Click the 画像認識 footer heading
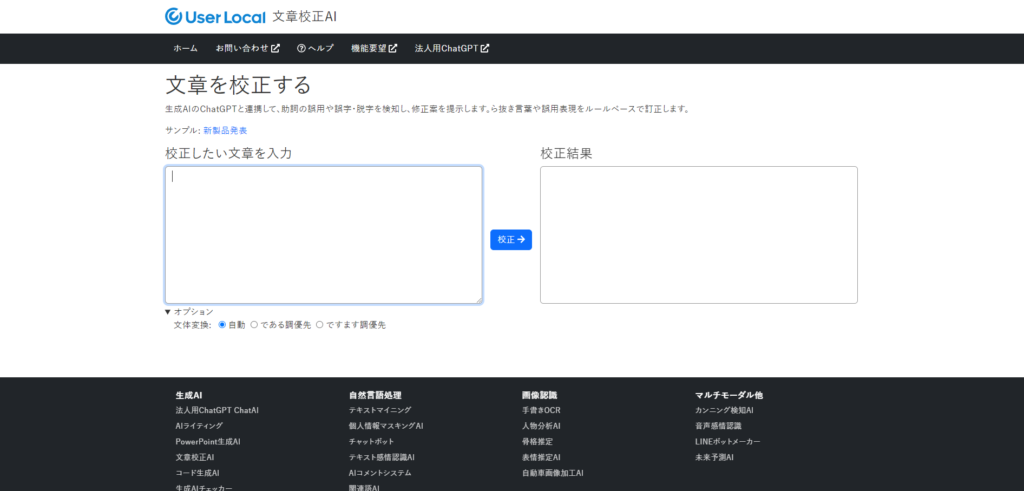Viewport: 1024px width, 491px height. coord(539,395)
